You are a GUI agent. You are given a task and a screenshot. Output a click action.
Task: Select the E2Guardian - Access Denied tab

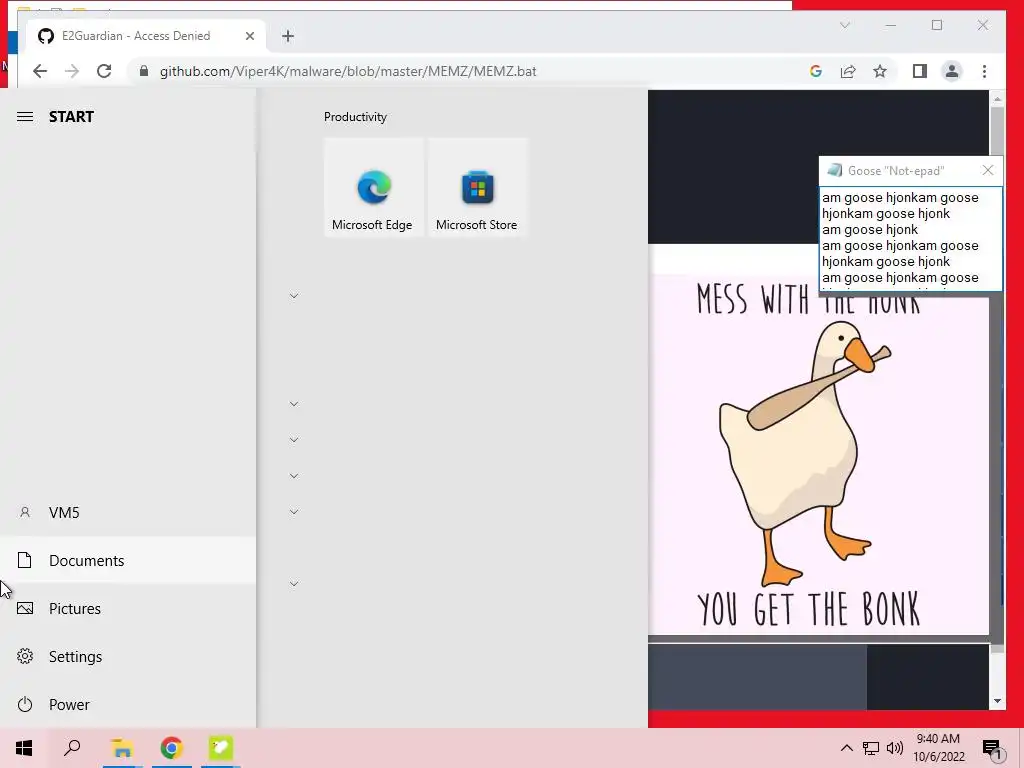coord(146,36)
